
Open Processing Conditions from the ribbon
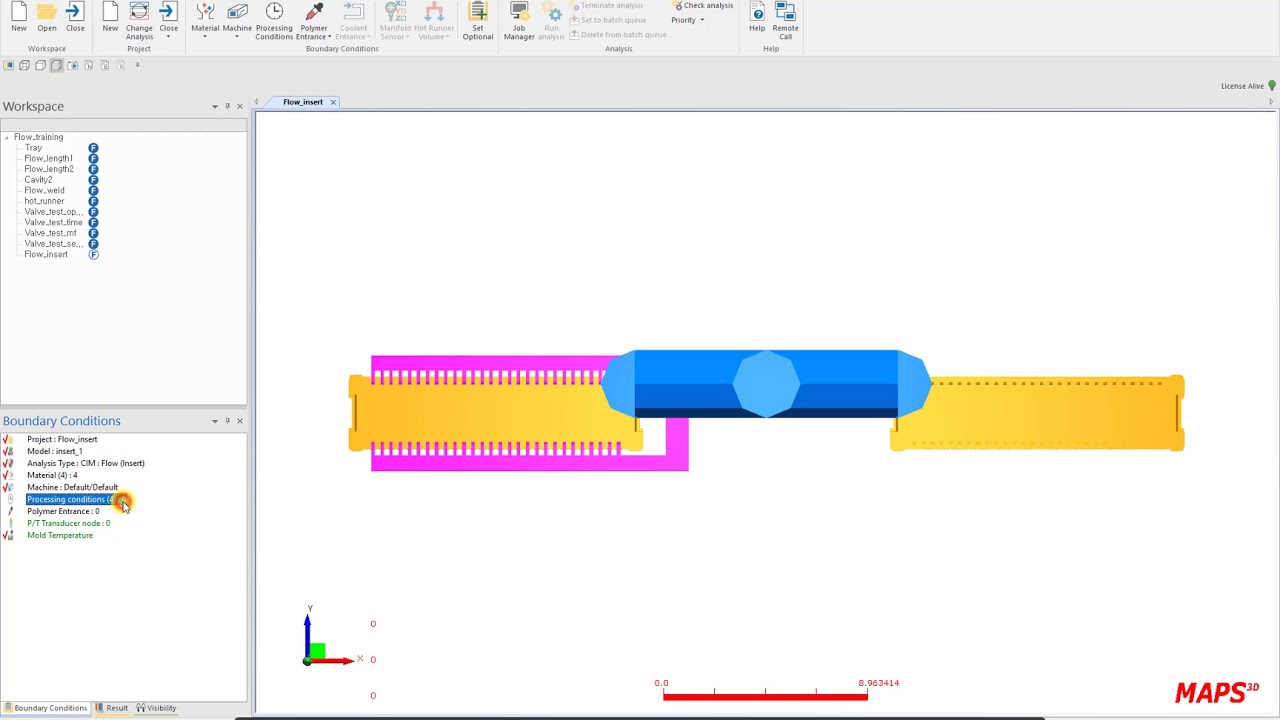tap(274, 21)
